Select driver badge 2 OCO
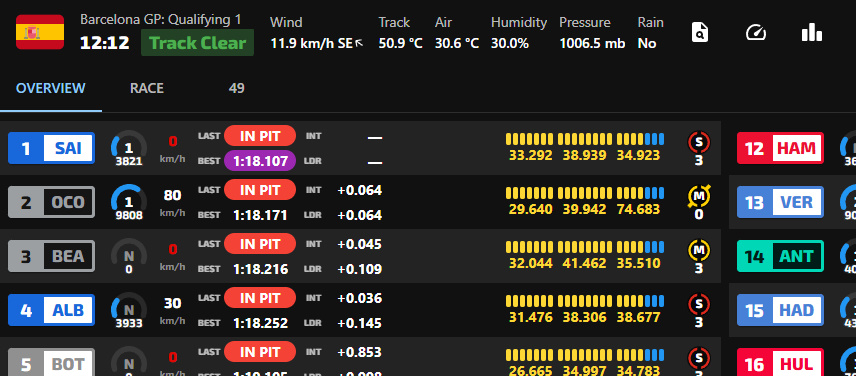The height and width of the screenshot is (376, 856). point(51,202)
